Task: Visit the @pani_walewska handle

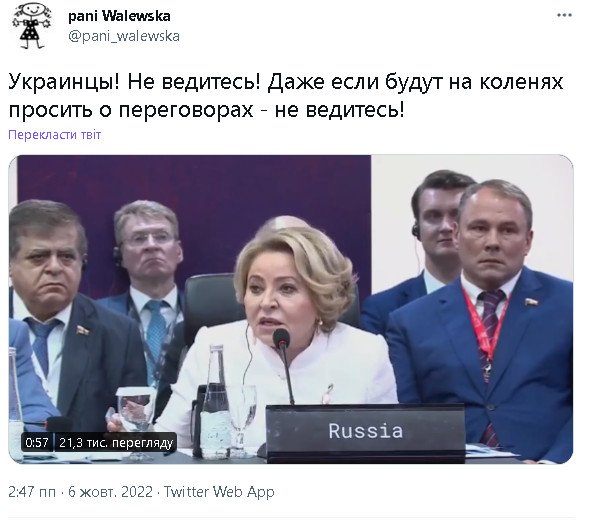Action: coord(124,36)
